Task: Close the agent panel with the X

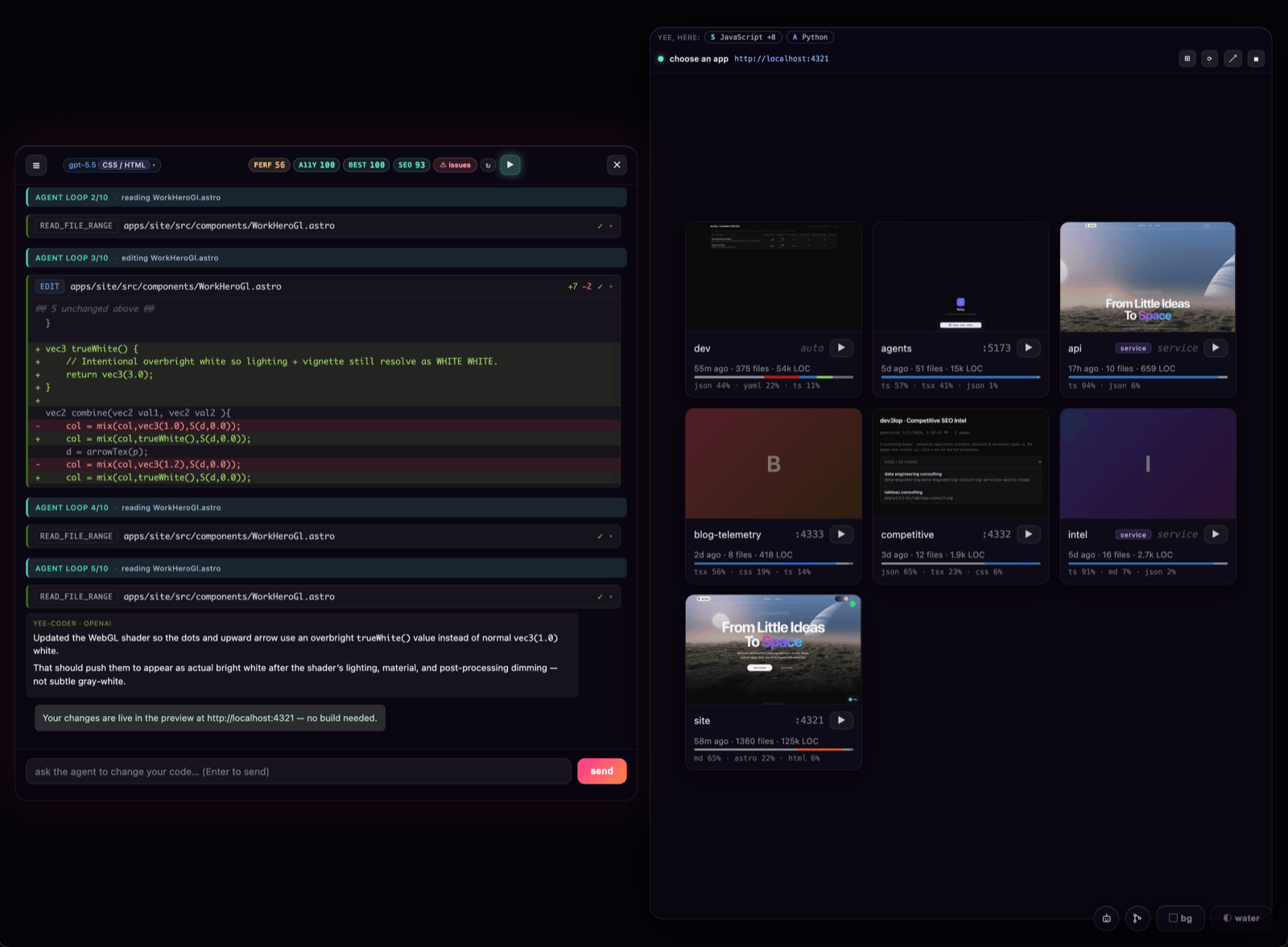Action: point(617,165)
